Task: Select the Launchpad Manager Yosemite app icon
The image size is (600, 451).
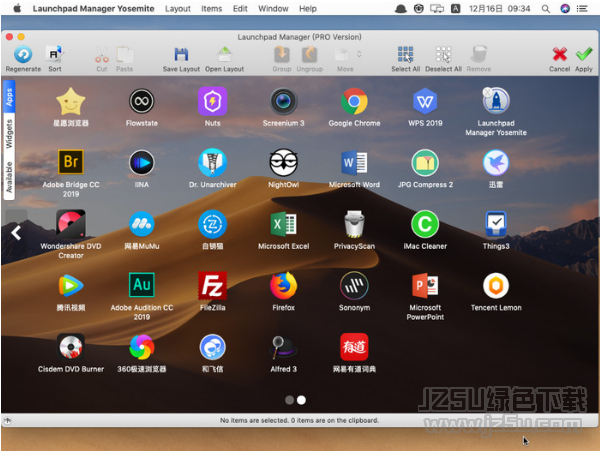Action: tap(496, 101)
